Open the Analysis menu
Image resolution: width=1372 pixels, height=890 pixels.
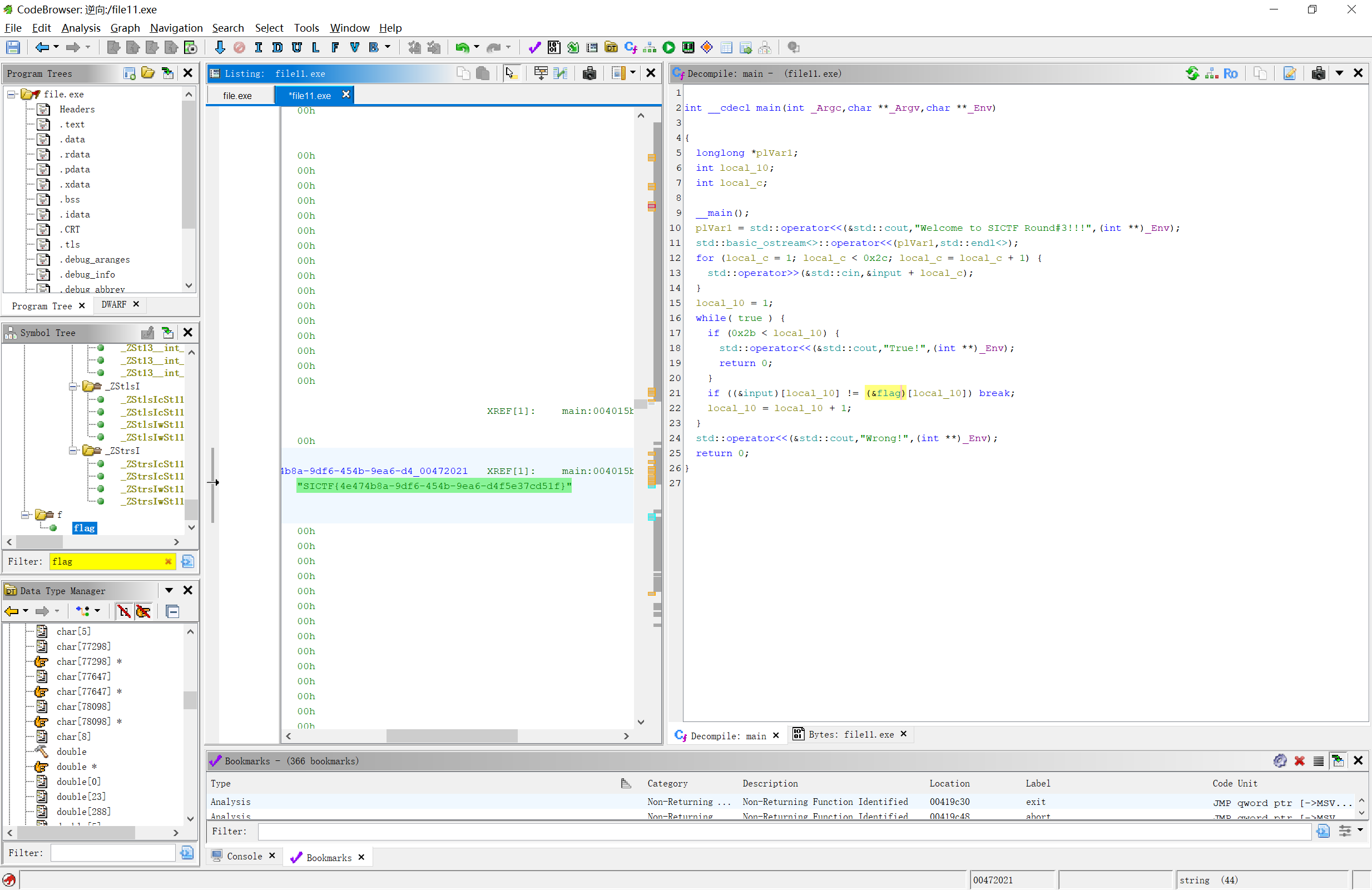click(x=81, y=28)
